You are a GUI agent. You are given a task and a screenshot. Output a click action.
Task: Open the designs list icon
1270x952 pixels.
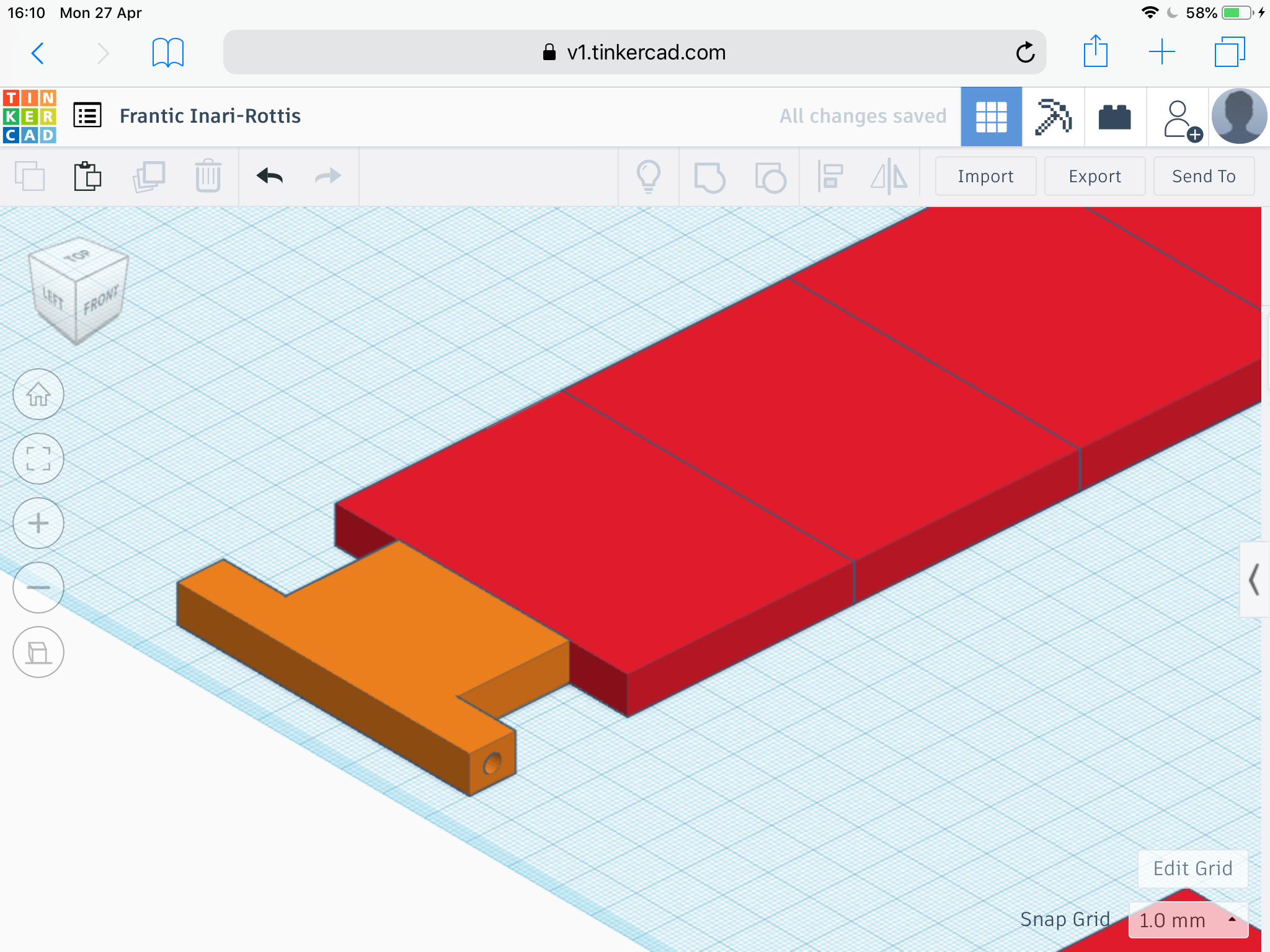[87, 115]
